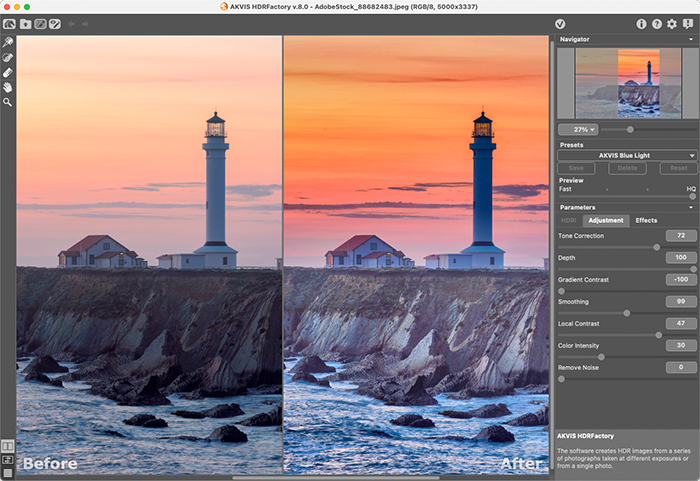700x481 pixels.
Task: Open Preferences via the gear icon
Action: pyautogui.click(x=672, y=23)
